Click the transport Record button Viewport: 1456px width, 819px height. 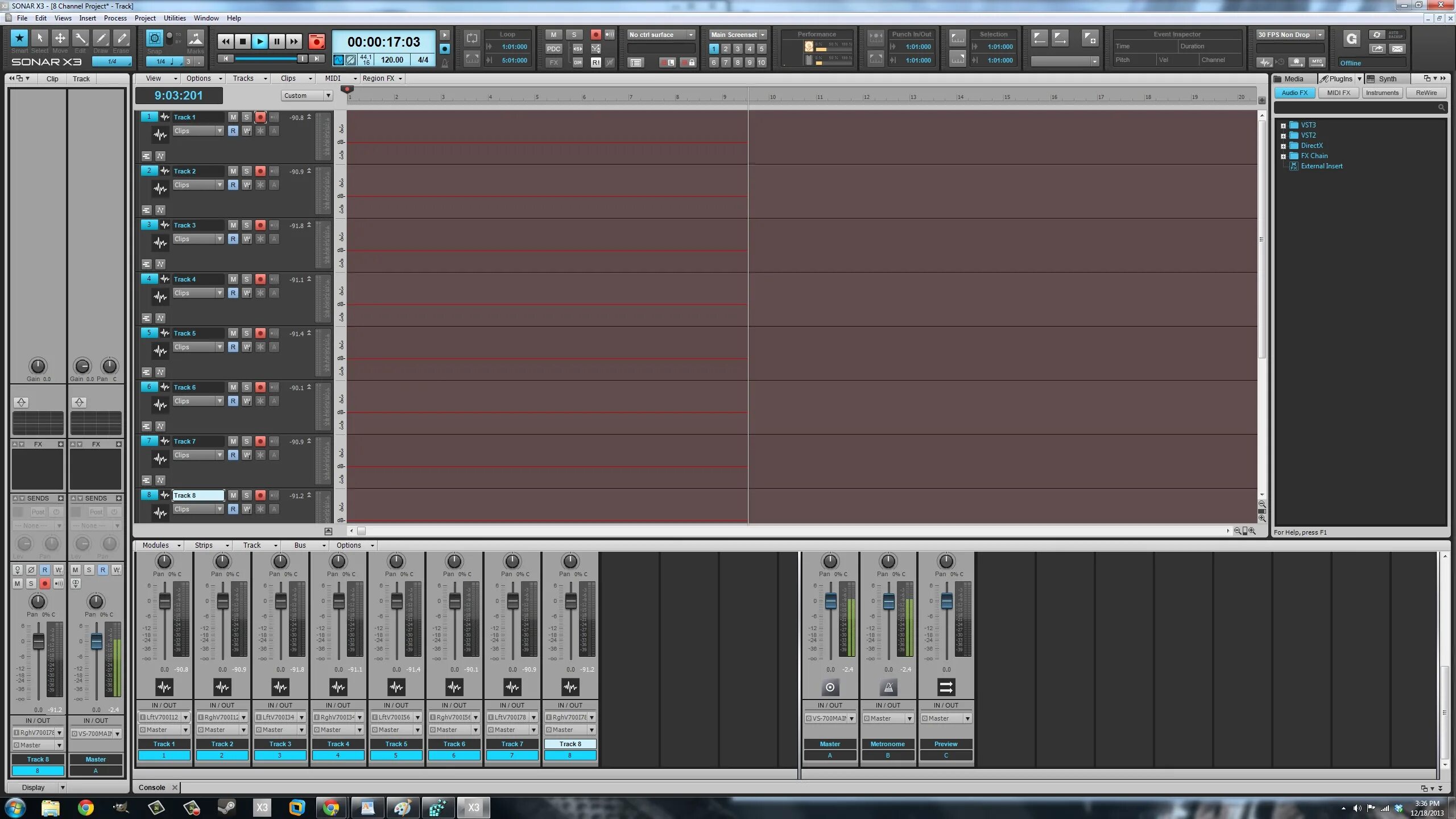[x=316, y=41]
